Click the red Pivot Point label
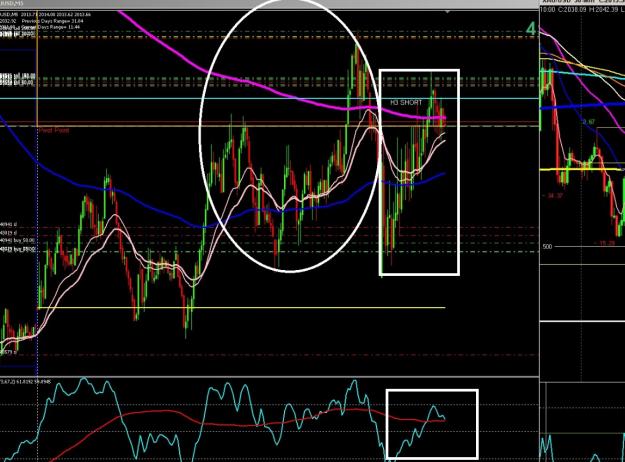625x462 pixels. [54, 130]
